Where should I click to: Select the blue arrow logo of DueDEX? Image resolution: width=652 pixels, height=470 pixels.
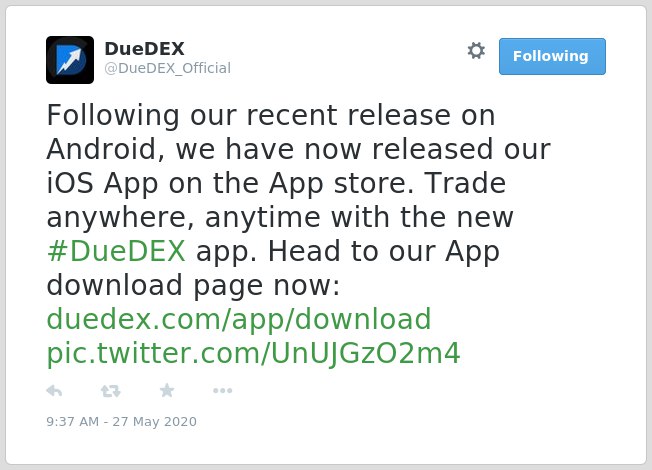coord(70,60)
